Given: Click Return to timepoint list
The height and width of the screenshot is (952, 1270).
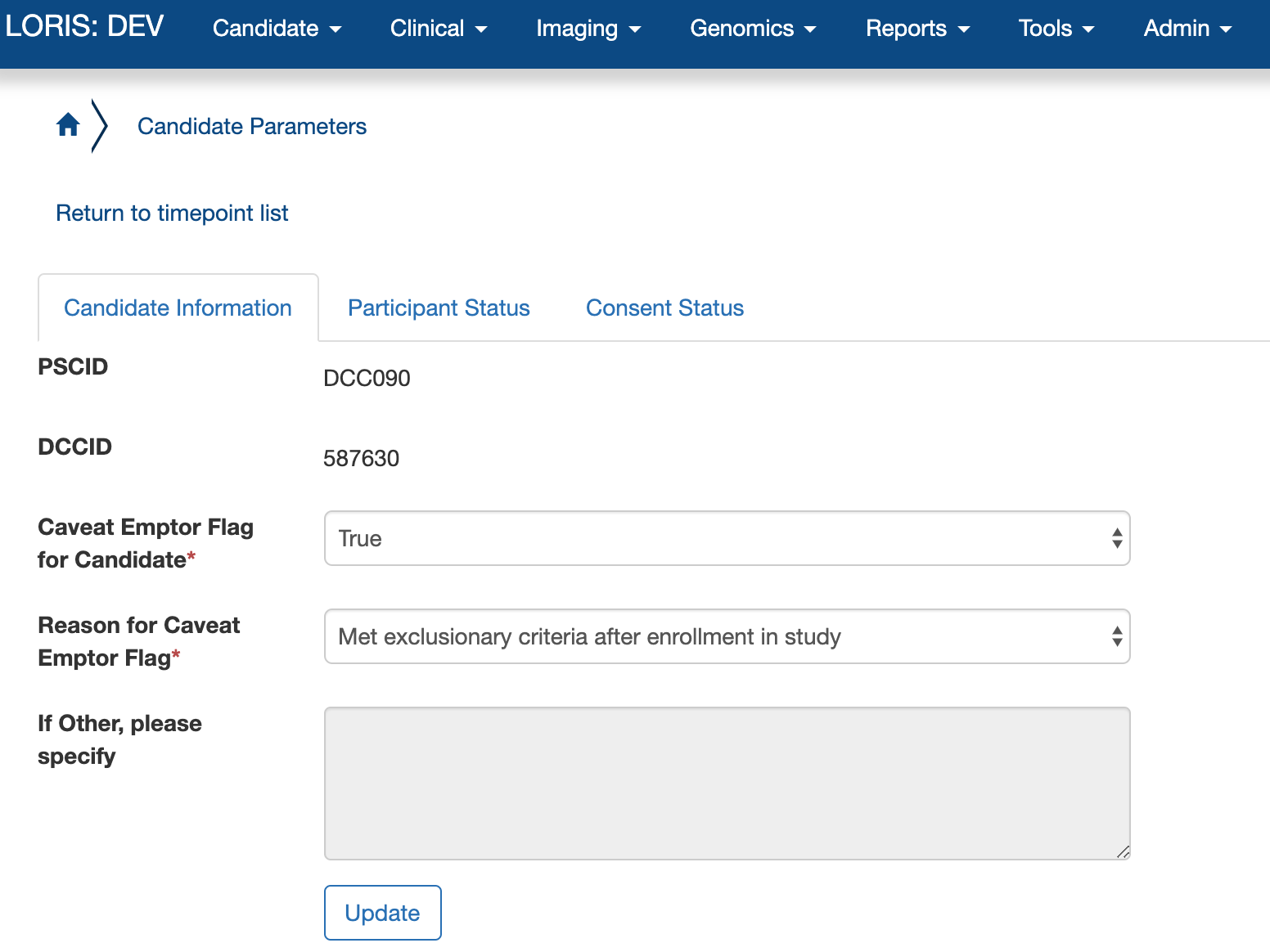Looking at the screenshot, I should click(172, 213).
